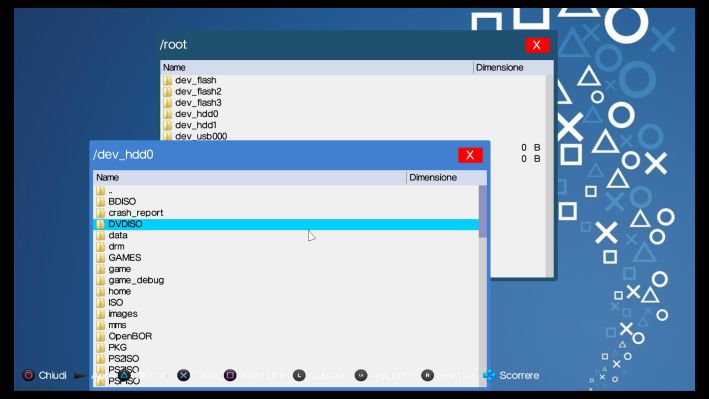The image size is (709, 399).
Task: Click the L stick button icon
Action: tap(299, 375)
